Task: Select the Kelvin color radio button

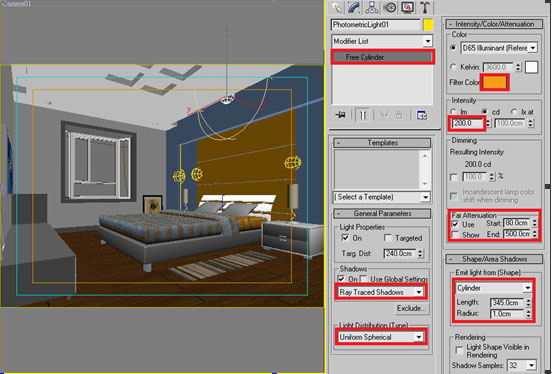Action: point(453,67)
